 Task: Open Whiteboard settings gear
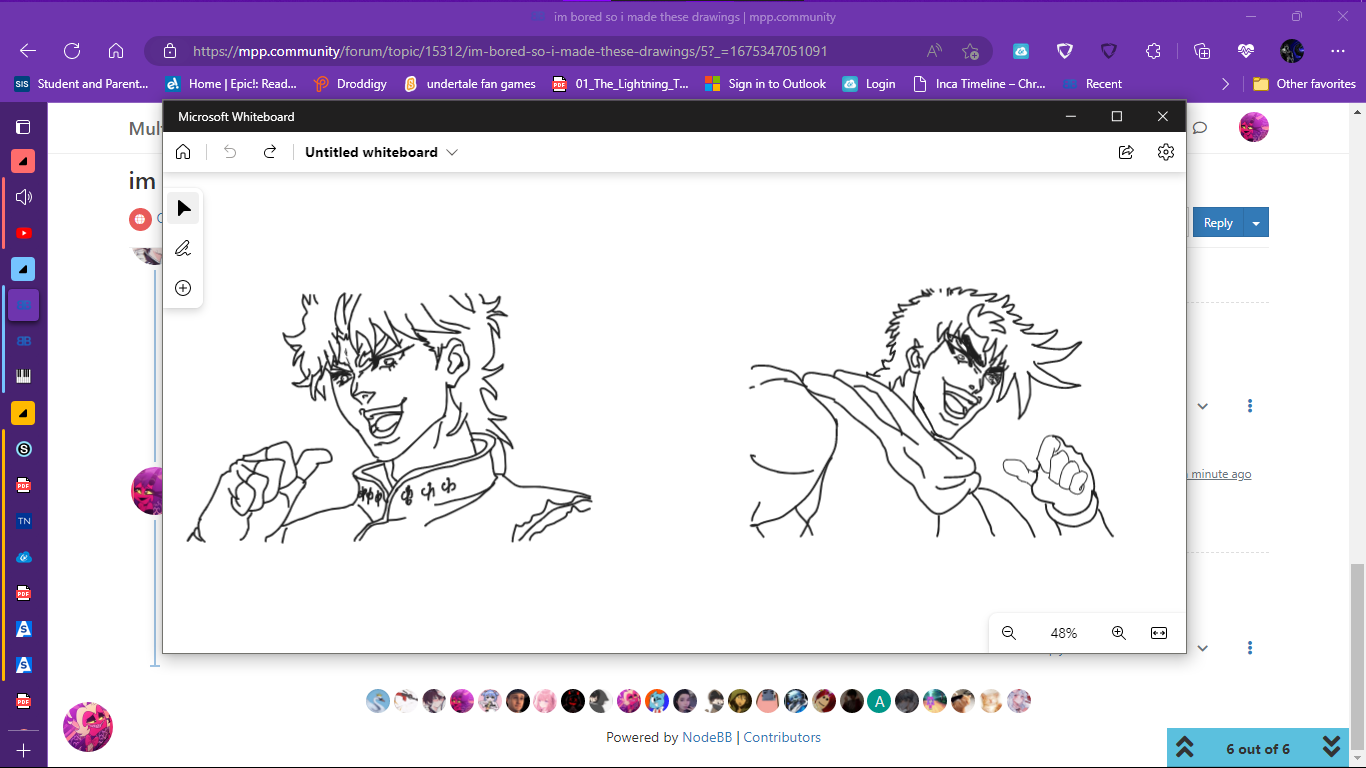[1166, 152]
